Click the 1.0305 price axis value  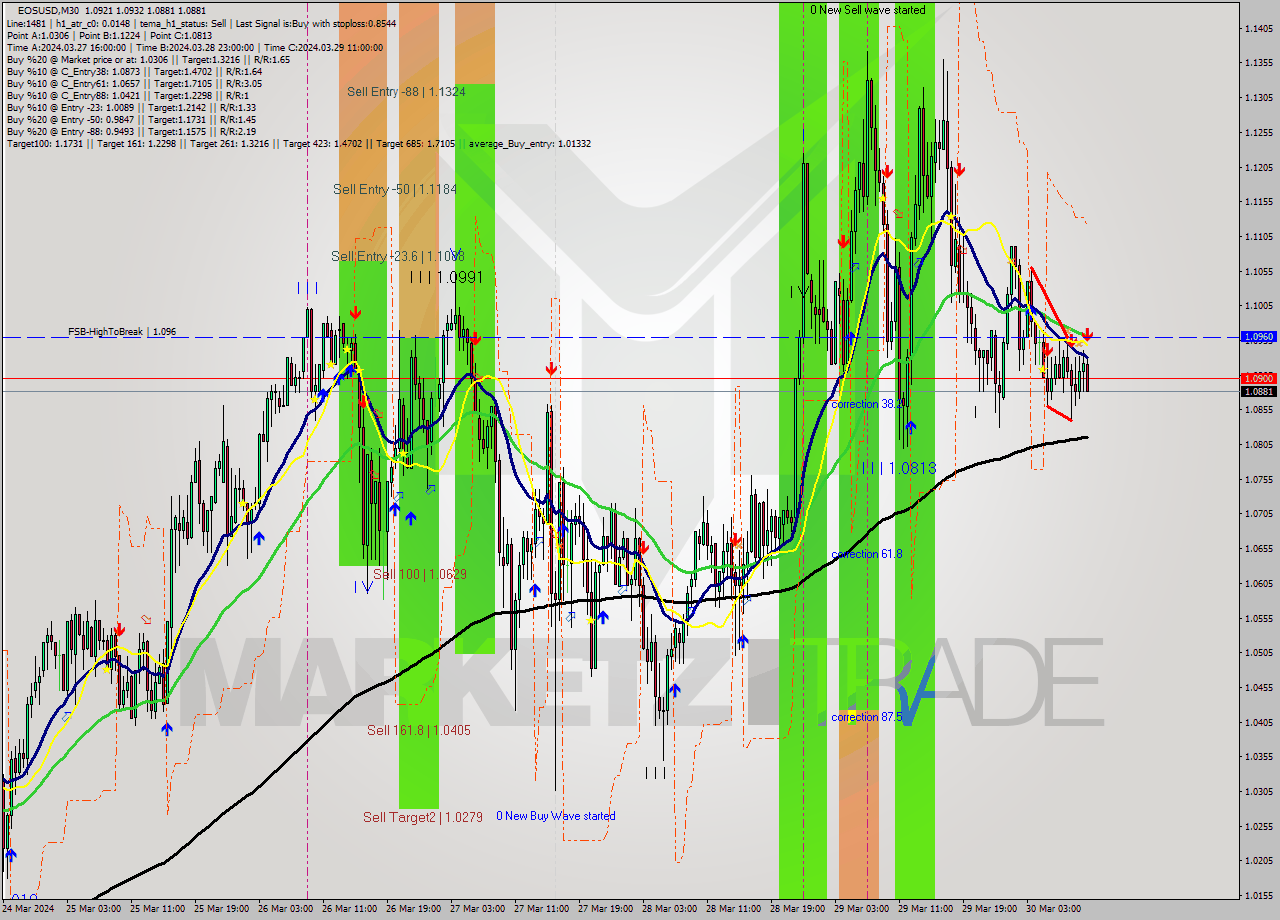click(x=1258, y=791)
